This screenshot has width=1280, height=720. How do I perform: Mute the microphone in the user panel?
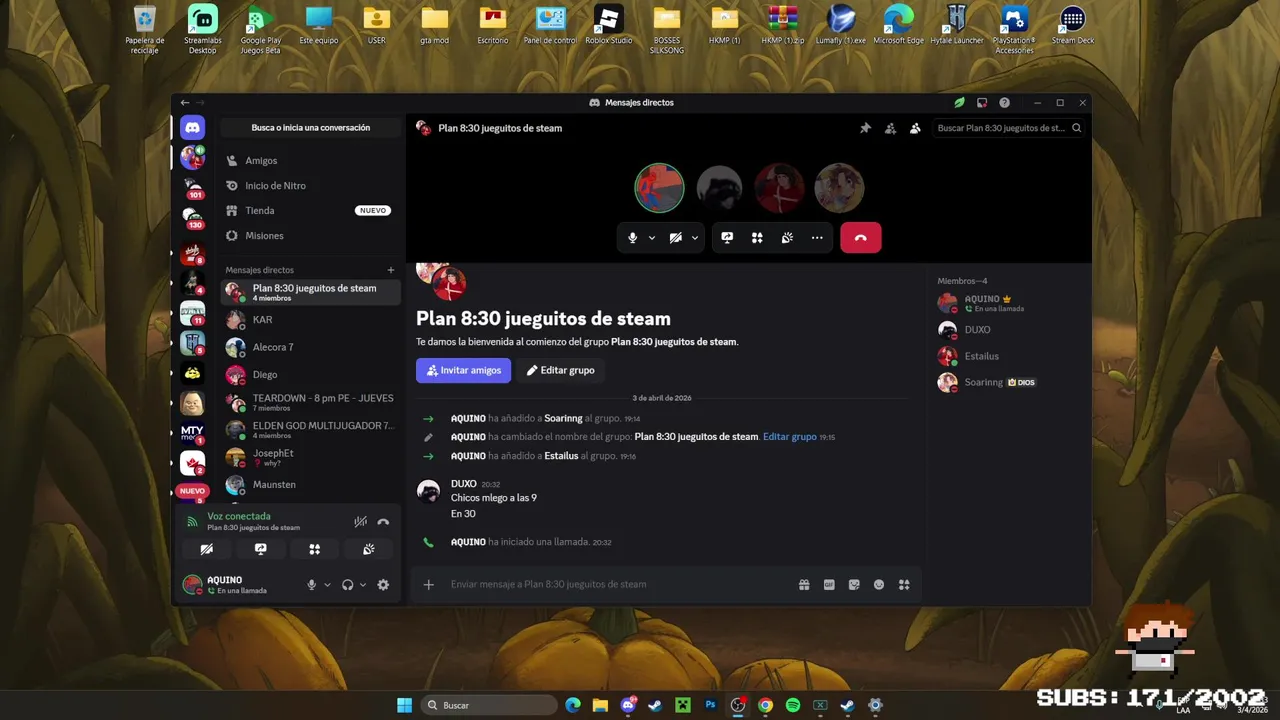[x=312, y=585]
